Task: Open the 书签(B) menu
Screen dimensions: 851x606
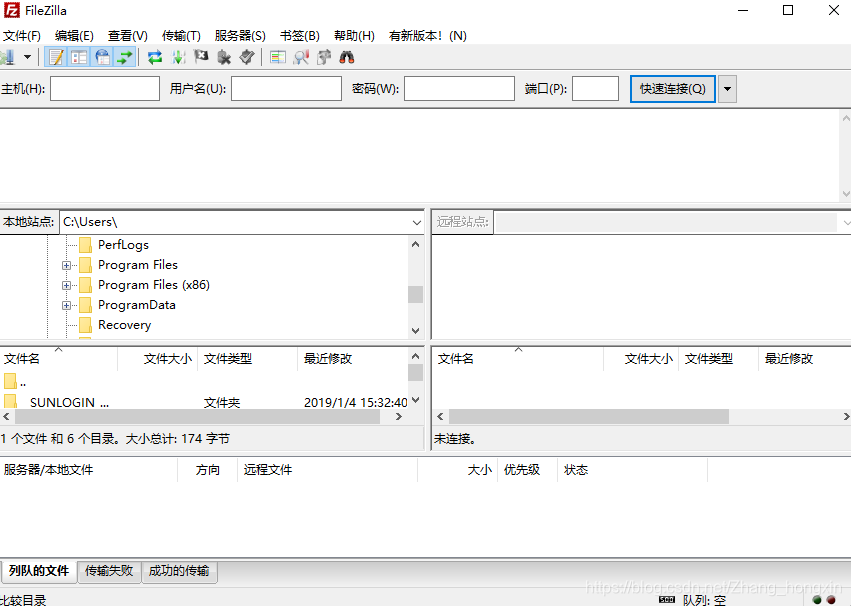Action: click(x=300, y=36)
